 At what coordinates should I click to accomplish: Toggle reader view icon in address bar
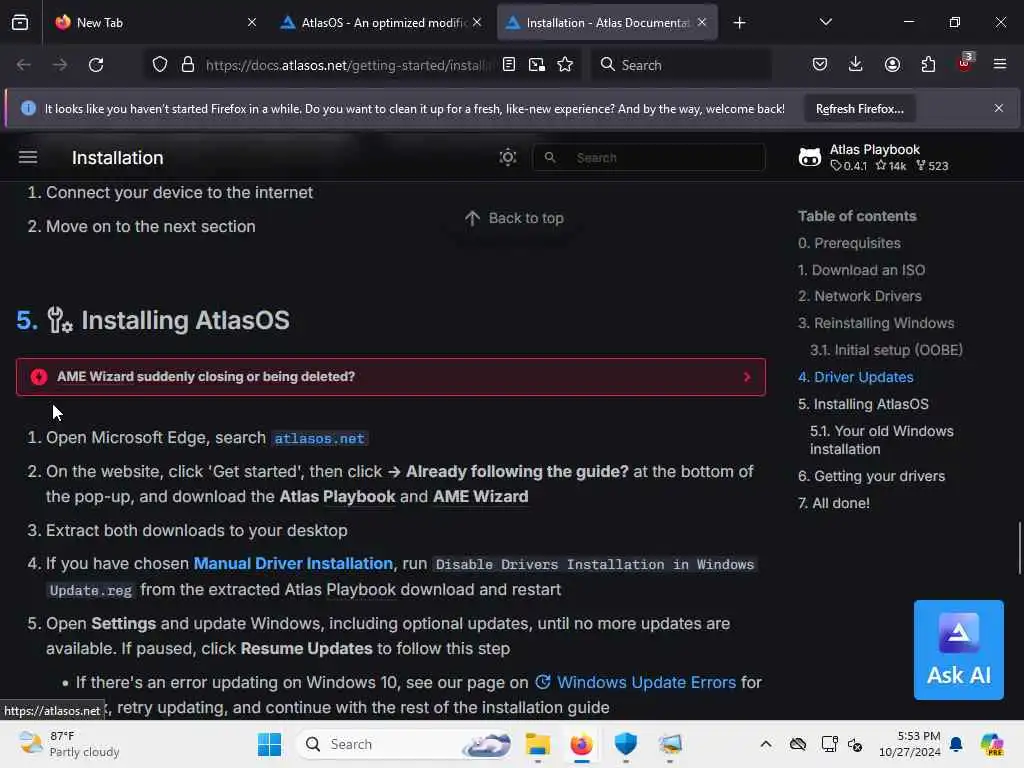click(509, 65)
